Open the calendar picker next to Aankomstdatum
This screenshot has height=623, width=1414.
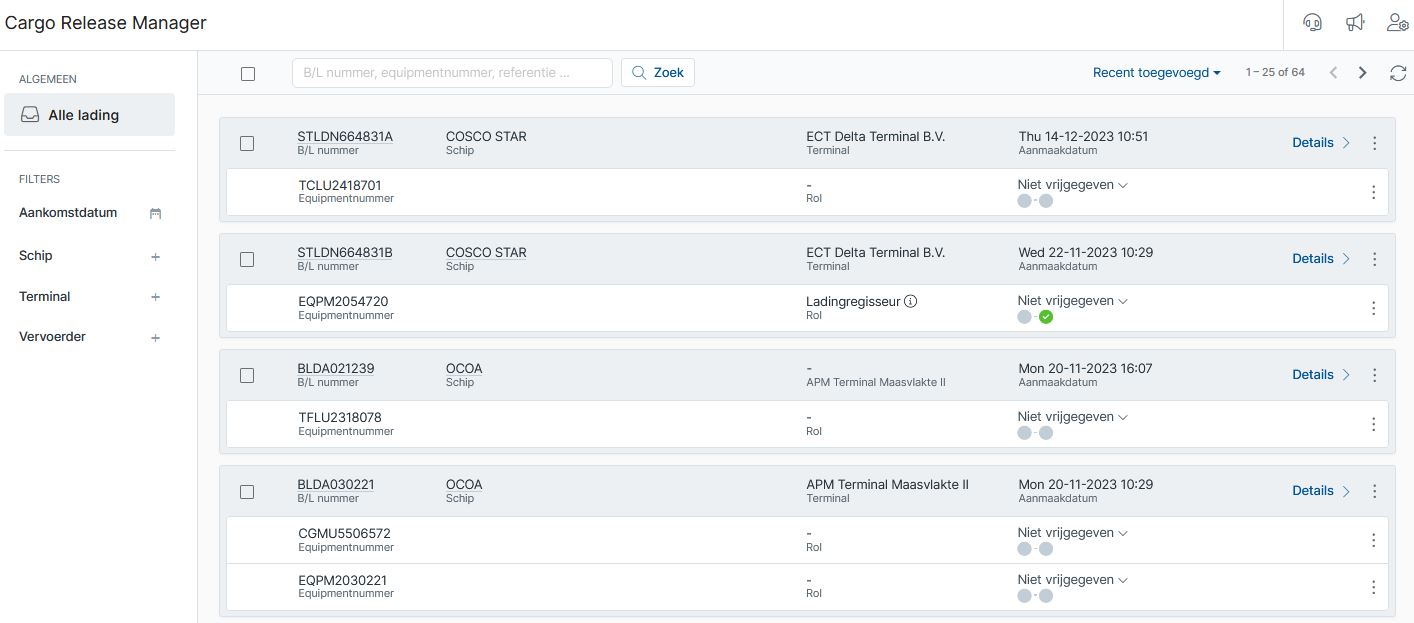(155, 213)
